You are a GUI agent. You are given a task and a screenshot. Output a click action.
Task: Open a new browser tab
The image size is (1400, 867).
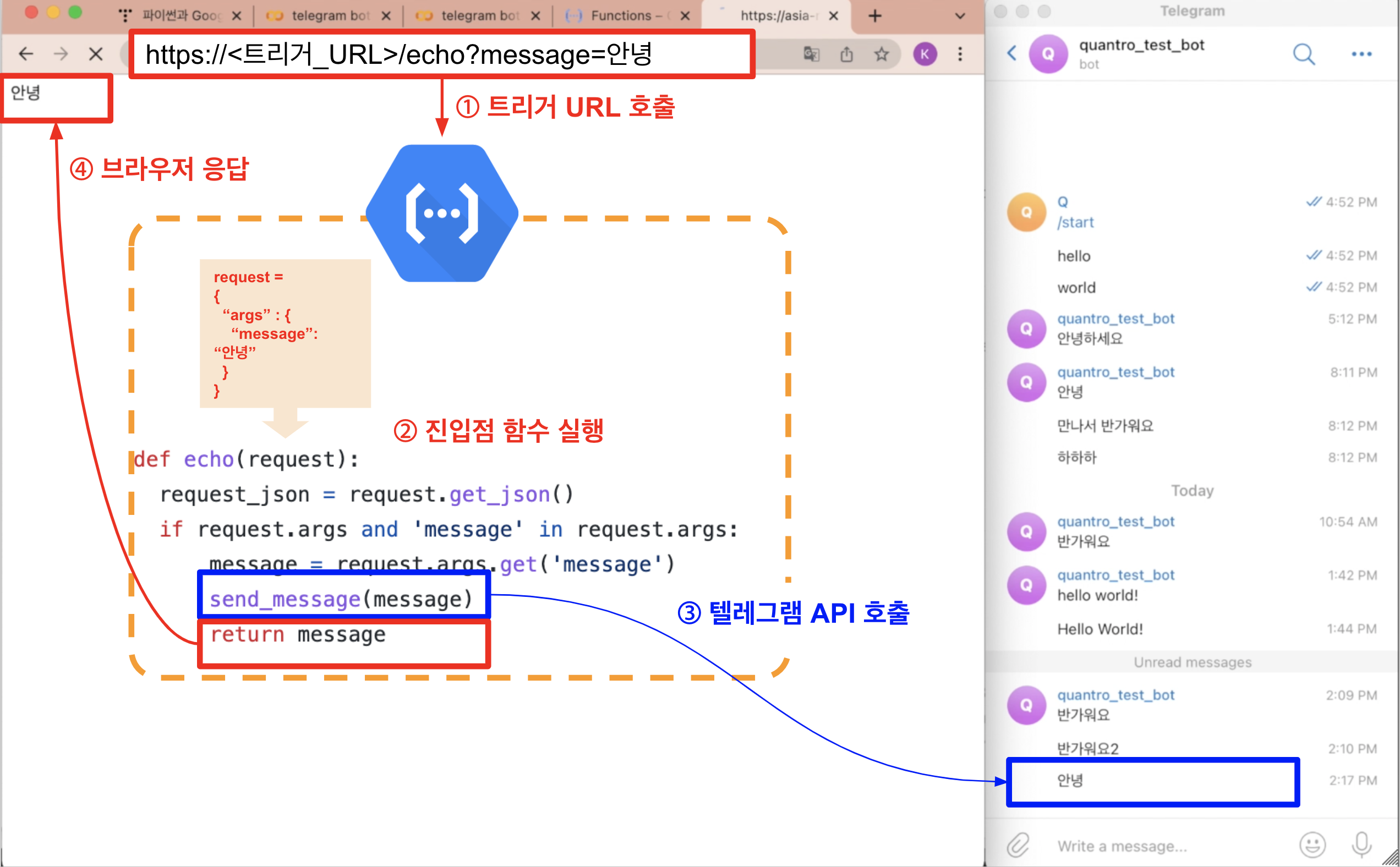click(874, 16)
